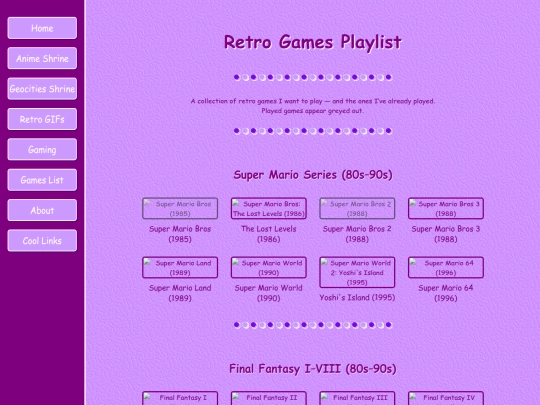Click the Super Mario 64 (1996) thumbnail
This screenshot has width=540, height=405.
446,268
